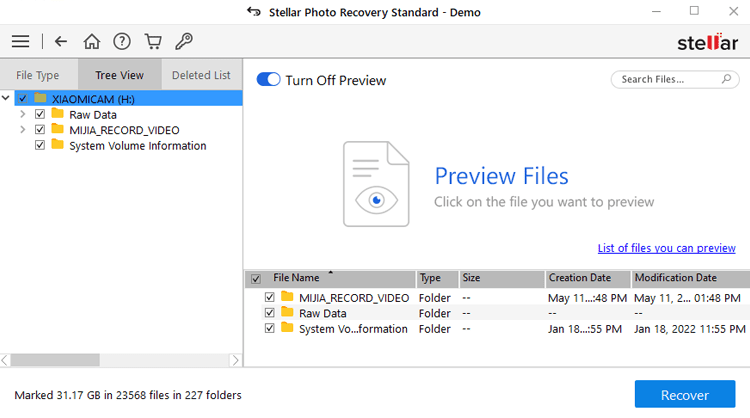Click MIJIA_RECORD_VIDEO folder icon in tree
The image size is (750, 418).
click(57, 129)
